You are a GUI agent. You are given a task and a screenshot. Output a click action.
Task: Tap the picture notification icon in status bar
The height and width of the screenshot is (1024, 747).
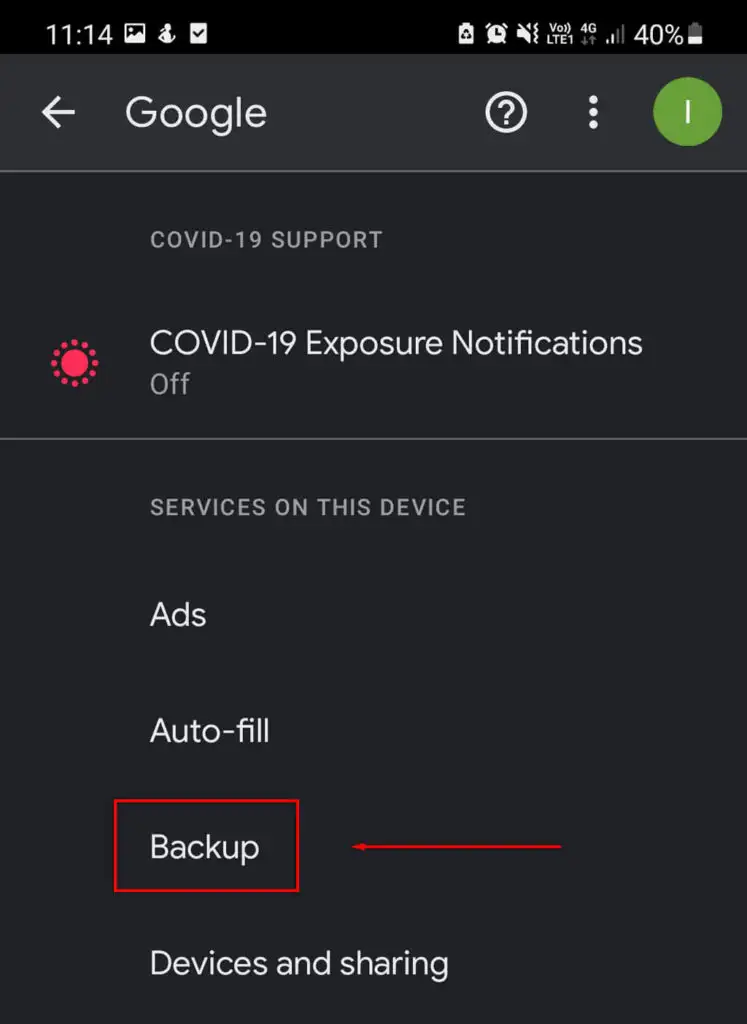pos(135,33)
